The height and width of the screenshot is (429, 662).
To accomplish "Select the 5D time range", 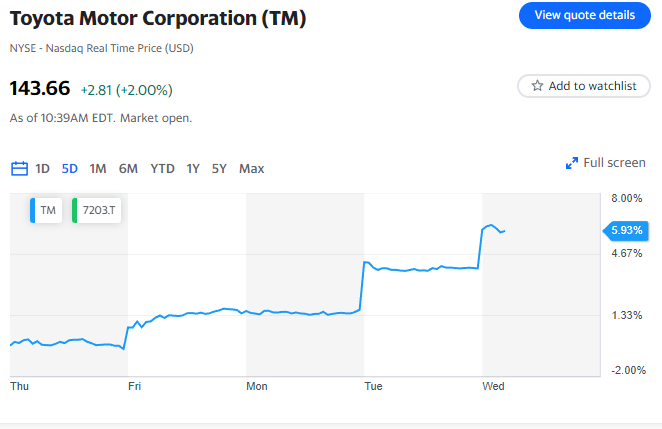I will point(70,168).
